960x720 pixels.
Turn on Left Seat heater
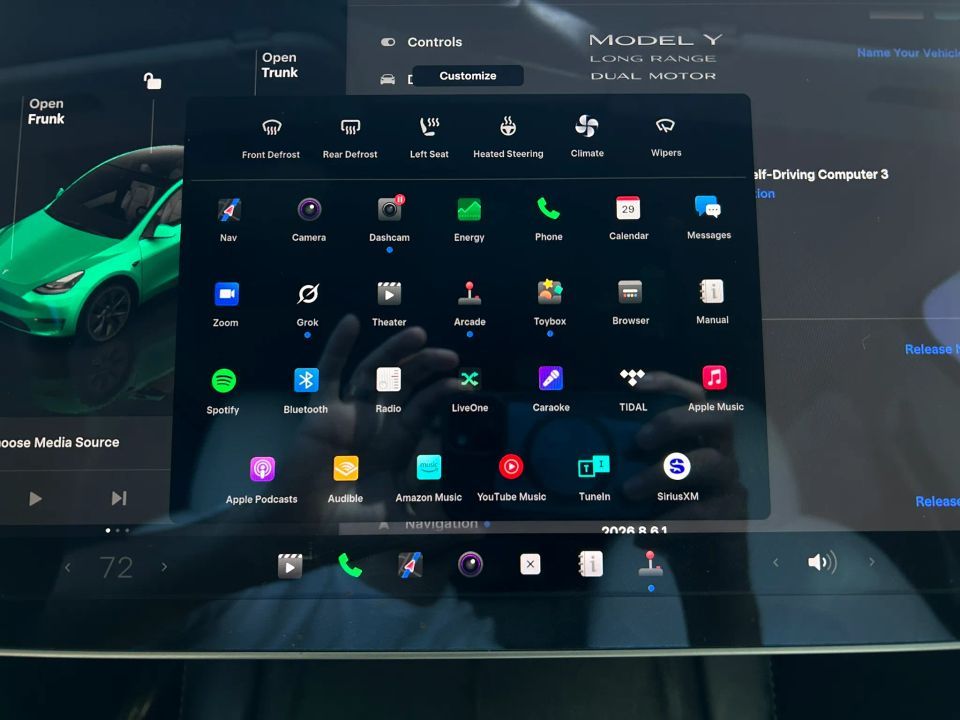pos(429,137)
